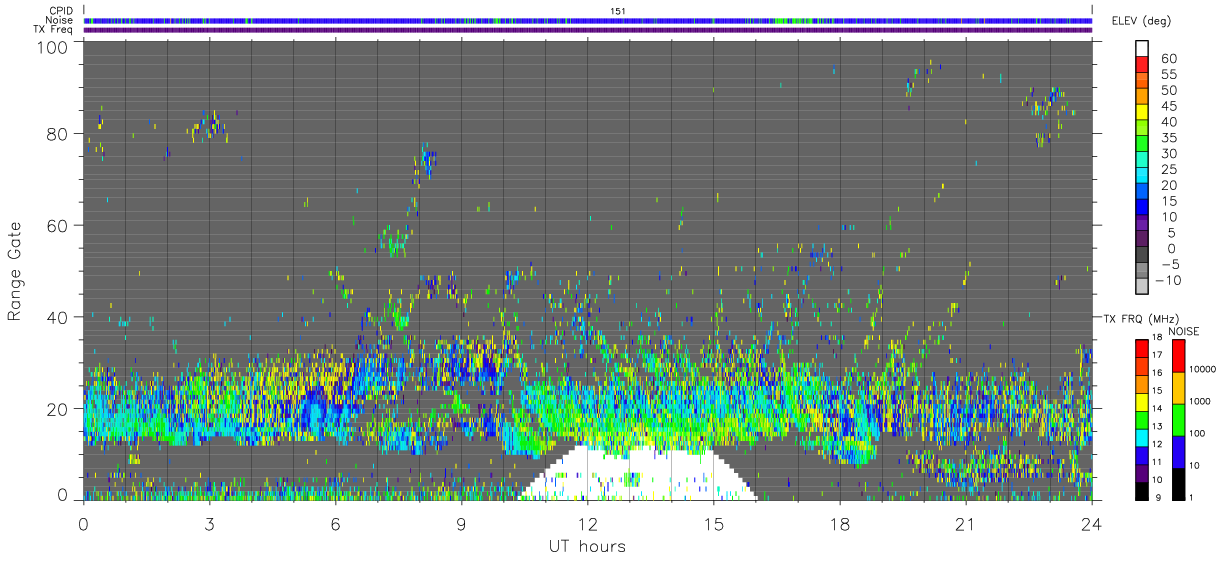Screen dimensions: 1228x567
Task: Click the CPID value '151'
Action: click(x=618, y=10)
